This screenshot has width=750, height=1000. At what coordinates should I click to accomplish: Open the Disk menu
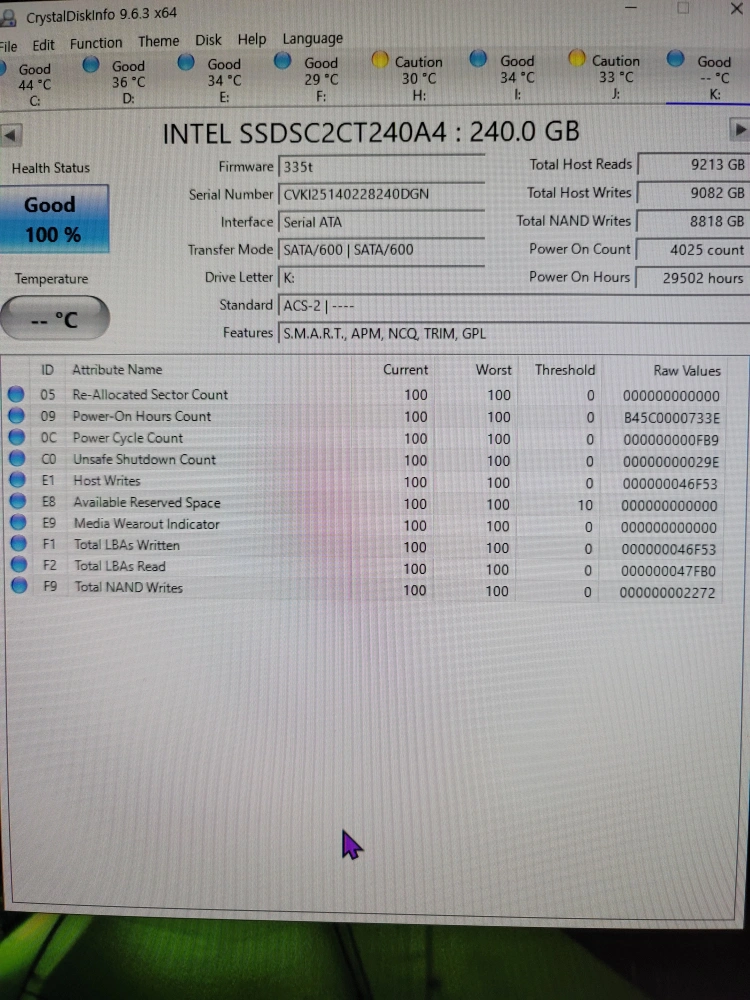click(x=208, y=40)
